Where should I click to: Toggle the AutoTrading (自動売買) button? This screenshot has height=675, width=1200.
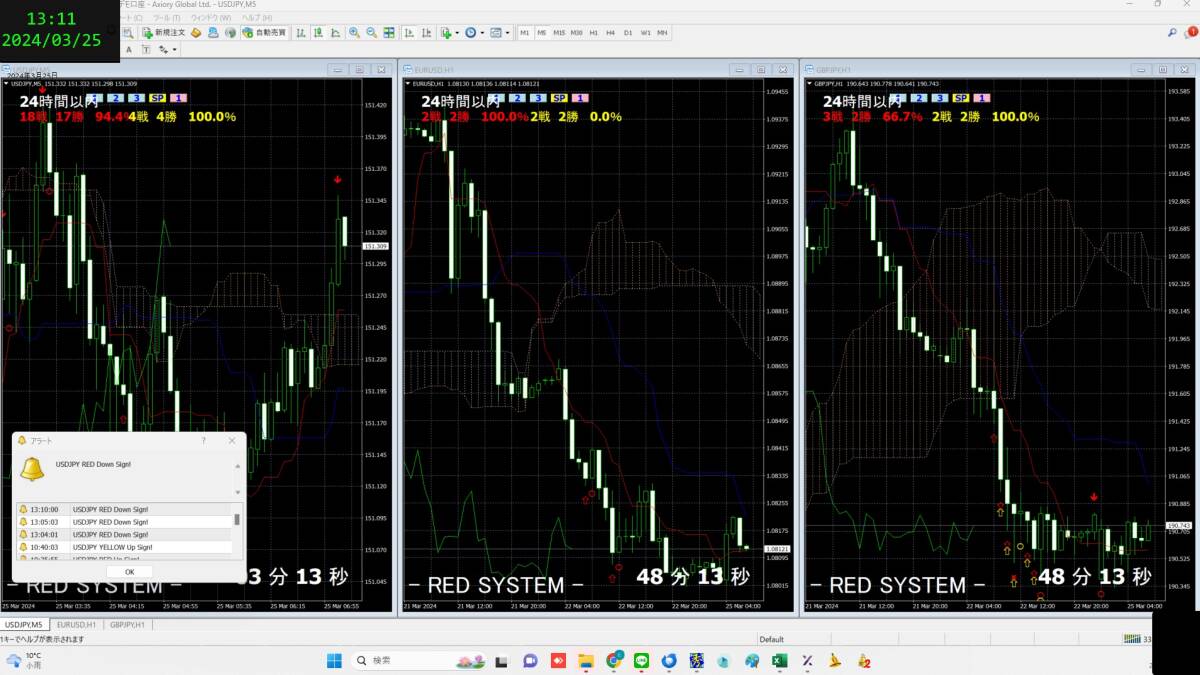(264, 33)
